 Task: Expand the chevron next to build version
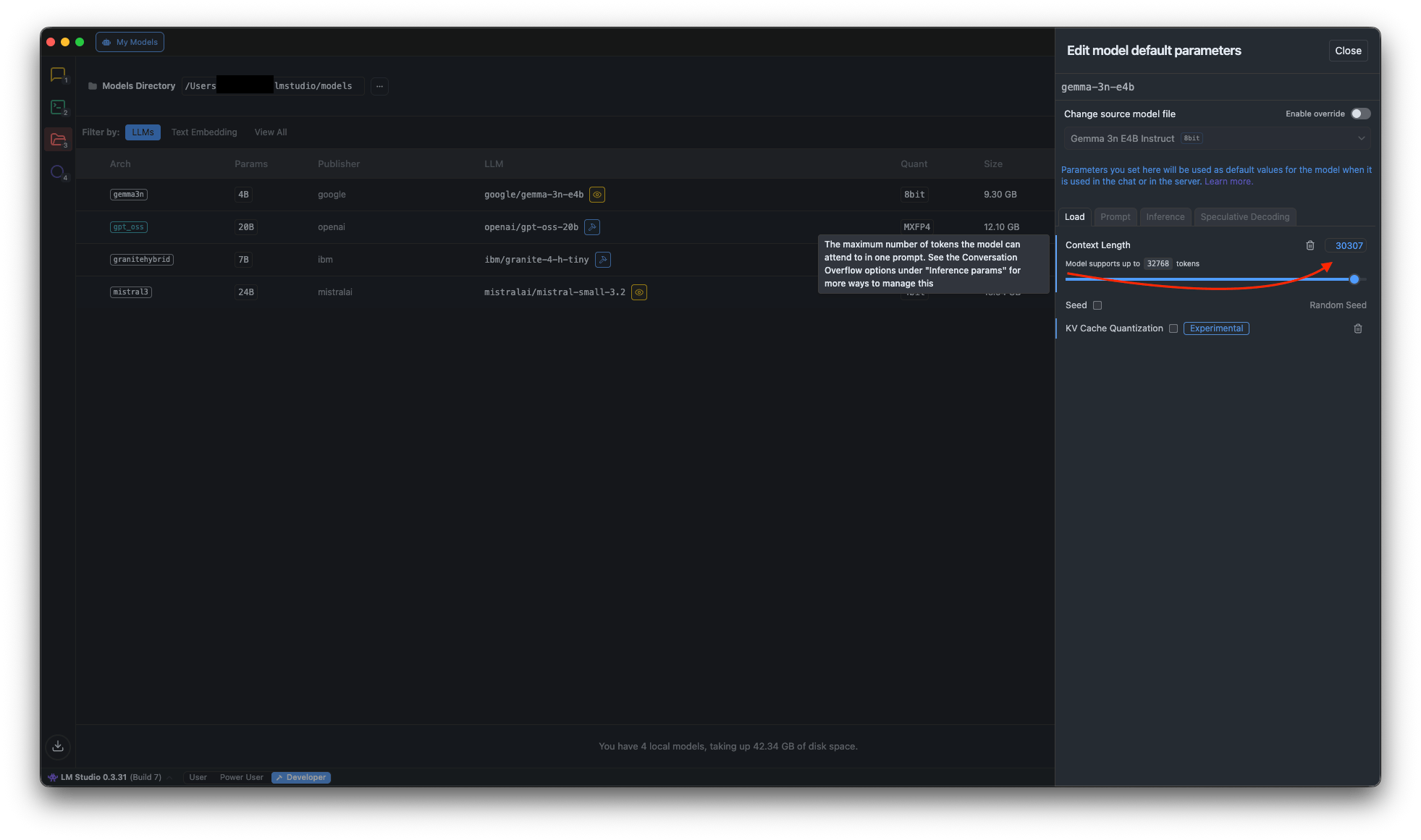[169, 777]
